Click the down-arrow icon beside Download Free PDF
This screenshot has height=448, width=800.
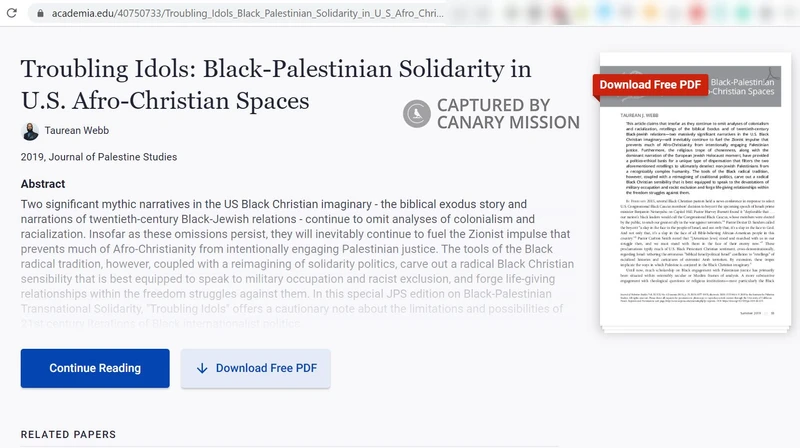(x=202, y=368)
